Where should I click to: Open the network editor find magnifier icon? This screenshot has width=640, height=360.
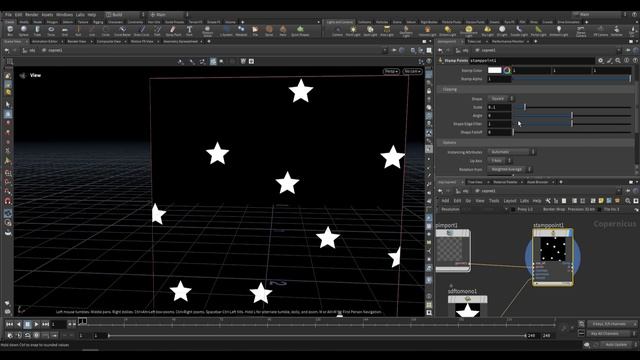tap(628, 201)
